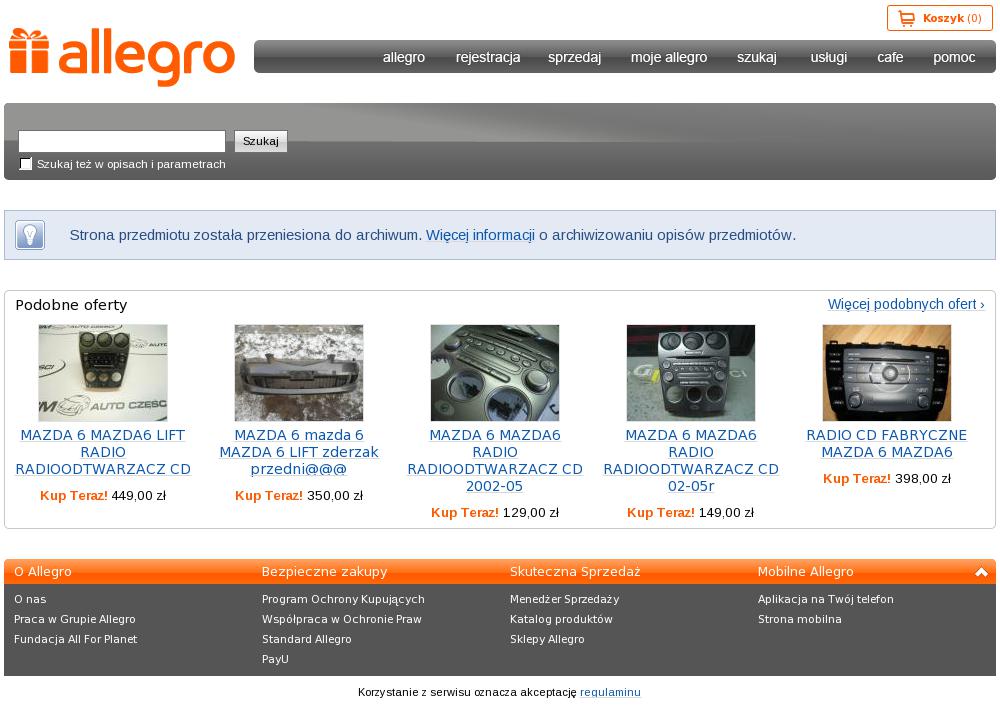Go to 'Strona mobilna' footer link
The width and height of the screenshot is (1000, 712).
(800, 619)
